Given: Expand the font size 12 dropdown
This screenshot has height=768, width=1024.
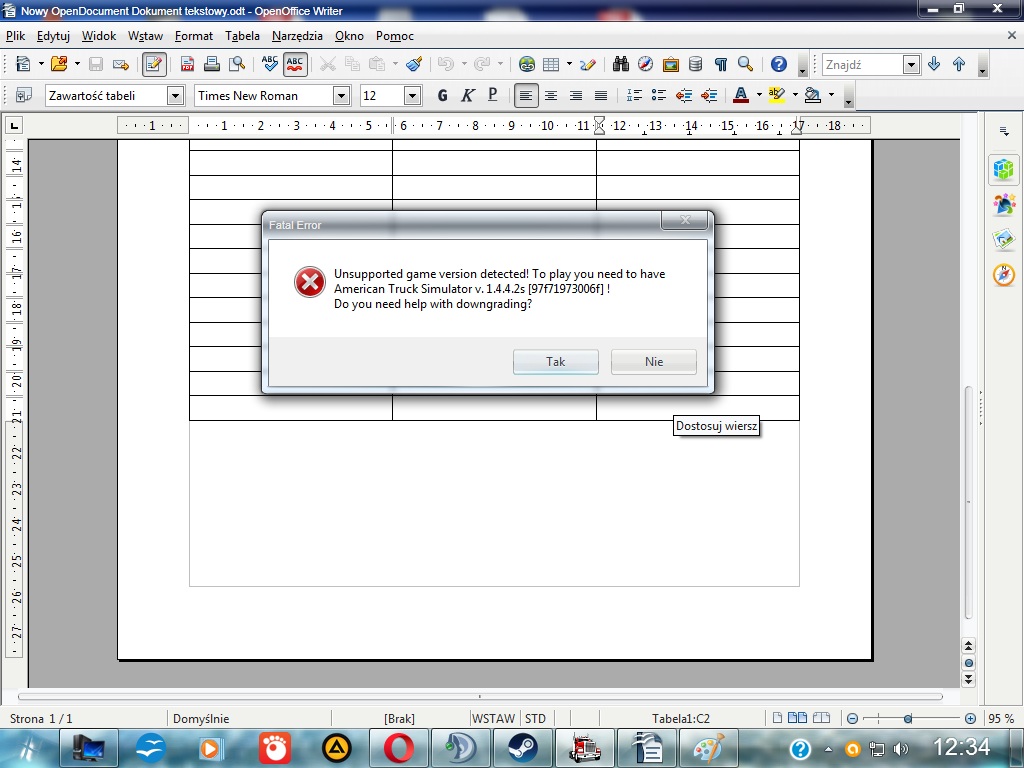Looking at the screenshot, I should pos(412,96).
